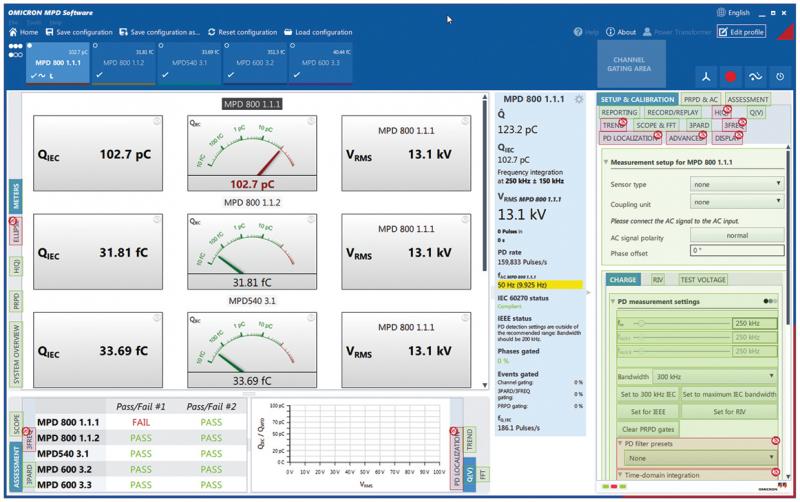Click the third greyed frequency slider
The height and width of the screenshot is (502, 800).
click(x=681, y=351)
